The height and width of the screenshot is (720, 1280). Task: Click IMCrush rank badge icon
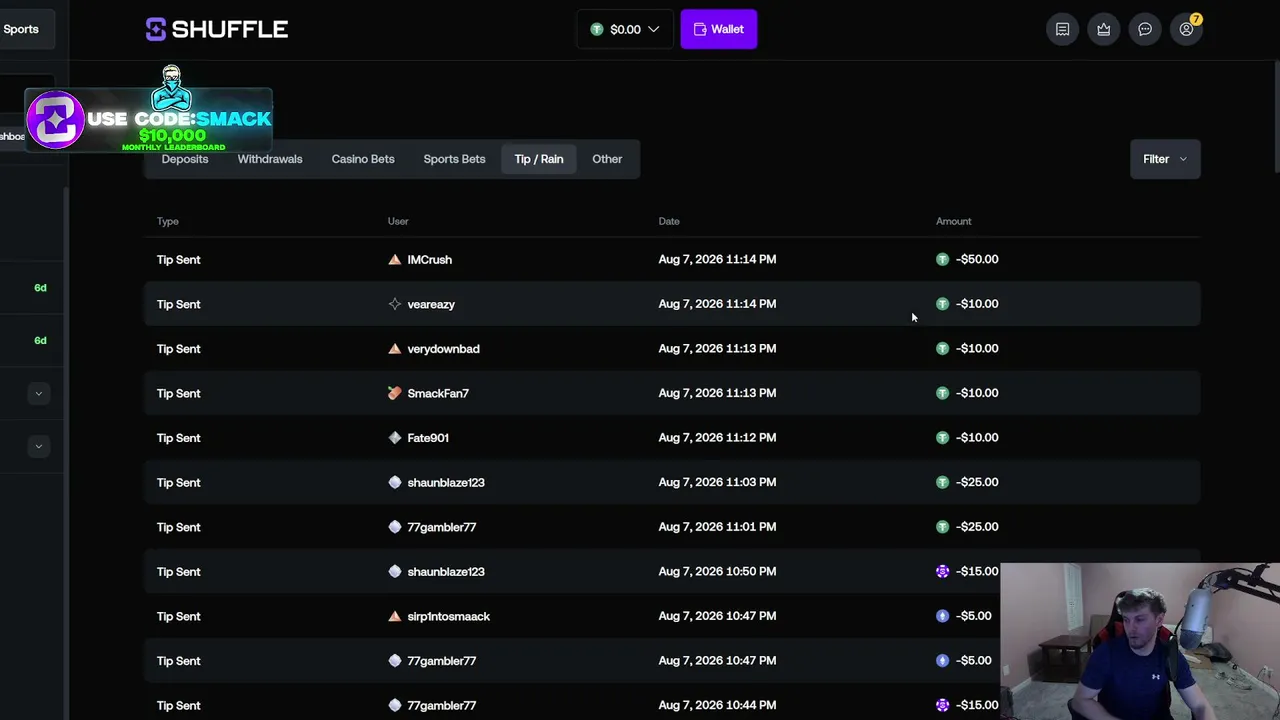coord(395,259)
